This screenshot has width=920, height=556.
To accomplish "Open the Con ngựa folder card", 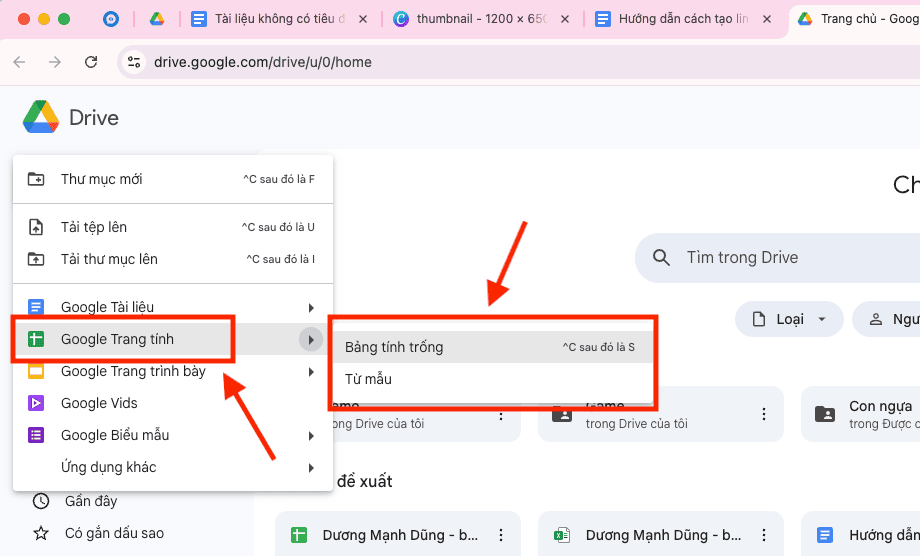I will (861, 414).
